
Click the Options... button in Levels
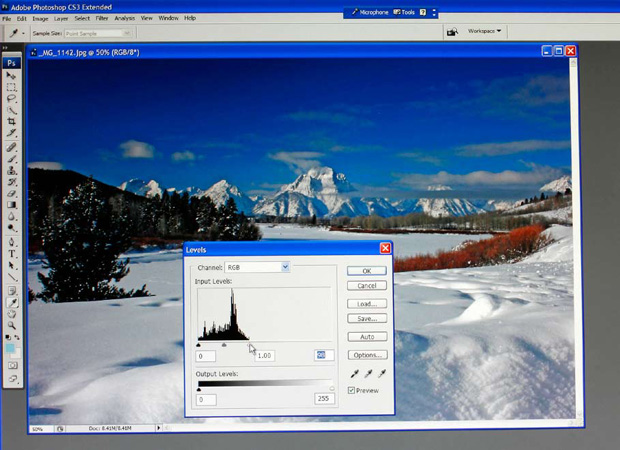(x=366, y=354)
